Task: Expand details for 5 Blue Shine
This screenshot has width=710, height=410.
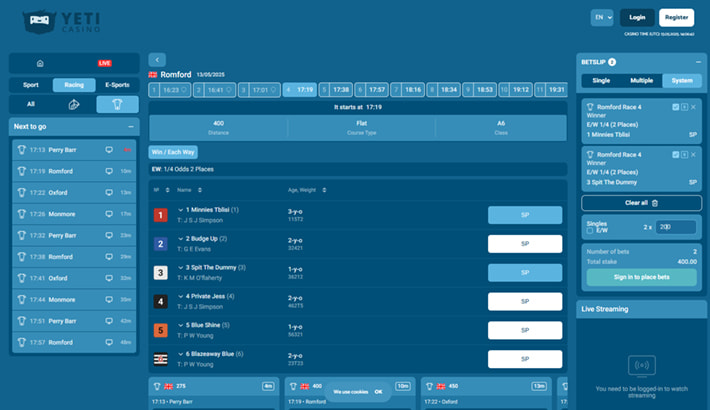Action: pos(180,325)
